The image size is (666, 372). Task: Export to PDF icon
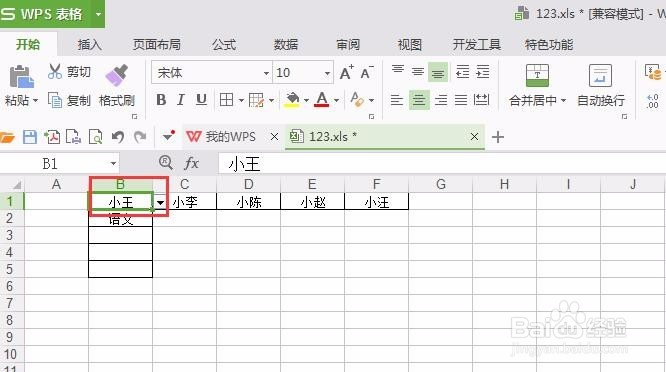point(52,137)
